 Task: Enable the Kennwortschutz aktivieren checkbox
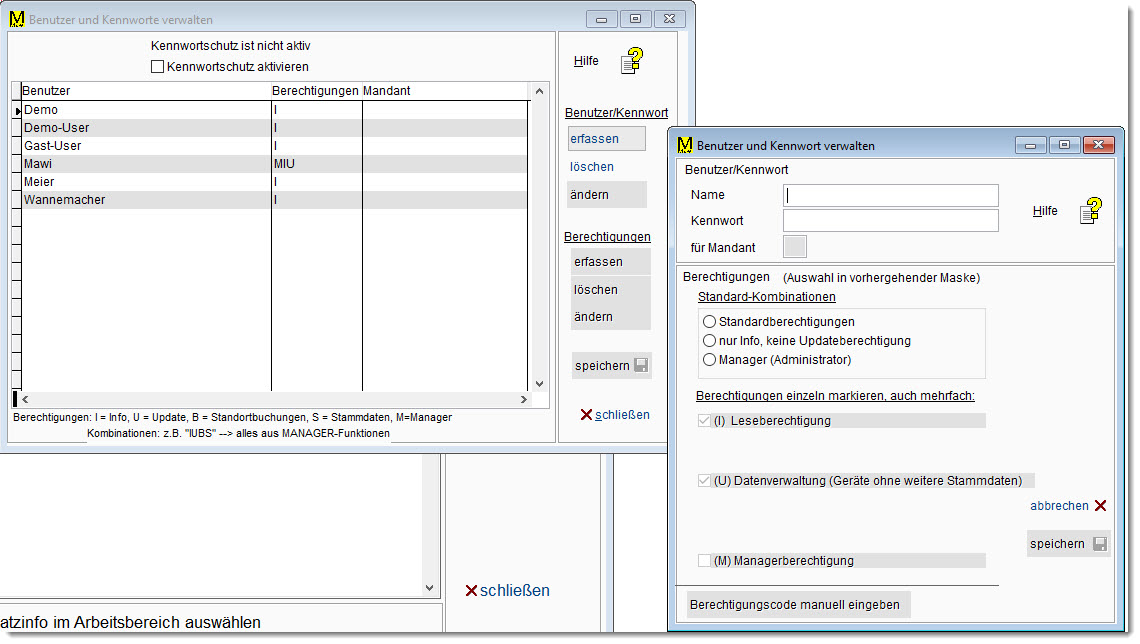(x=157, y=67)
